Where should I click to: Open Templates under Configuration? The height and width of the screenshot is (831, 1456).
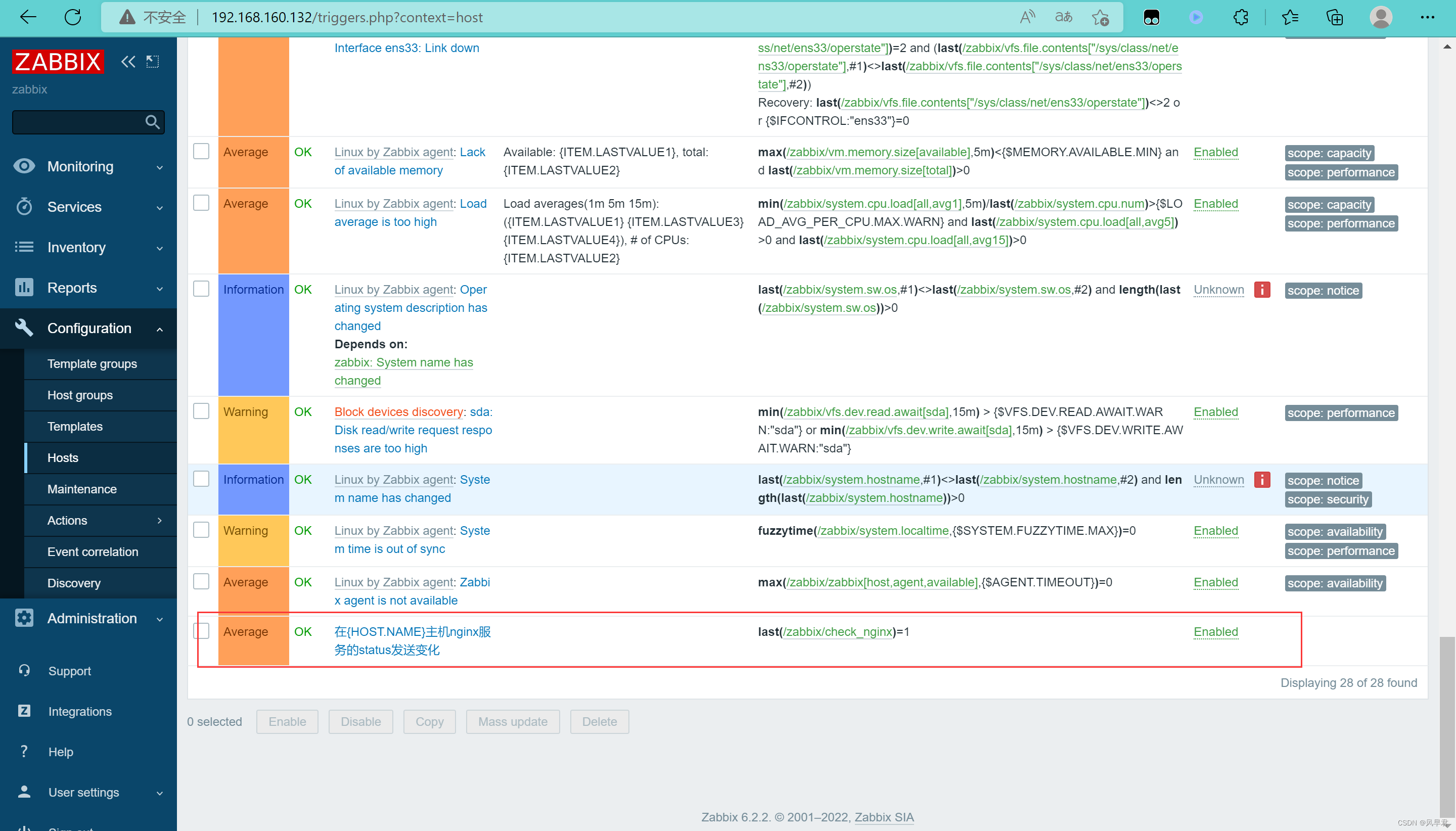[75, 426]
